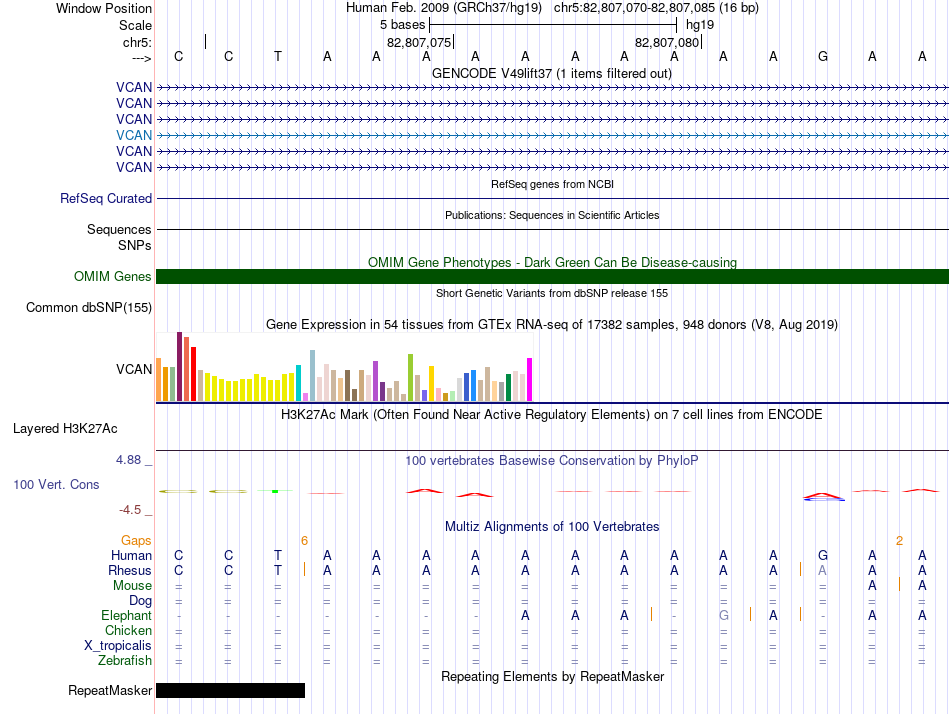The height and width of the screenshot is (714, 950).
Task: Click the red PhyloP peak above the blue bar
Action: pyautogui.click(x=822, y=495)
